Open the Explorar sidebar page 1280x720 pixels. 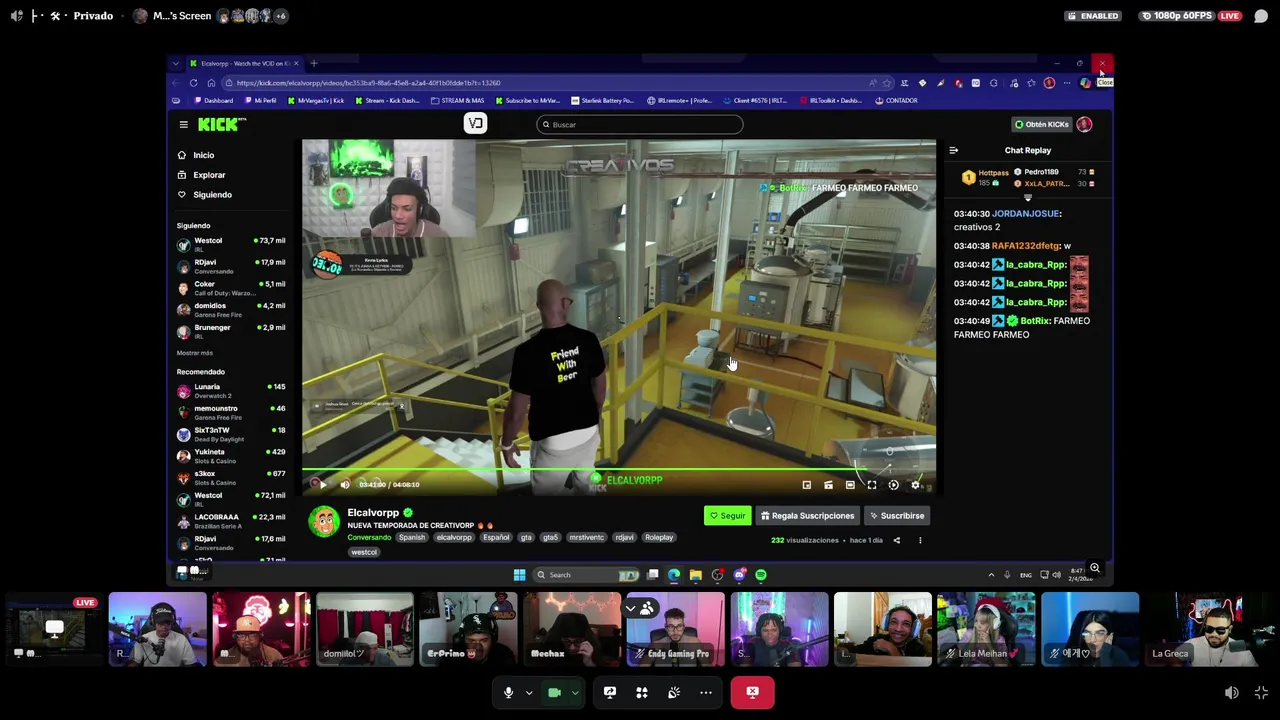[x=208, y=175]
